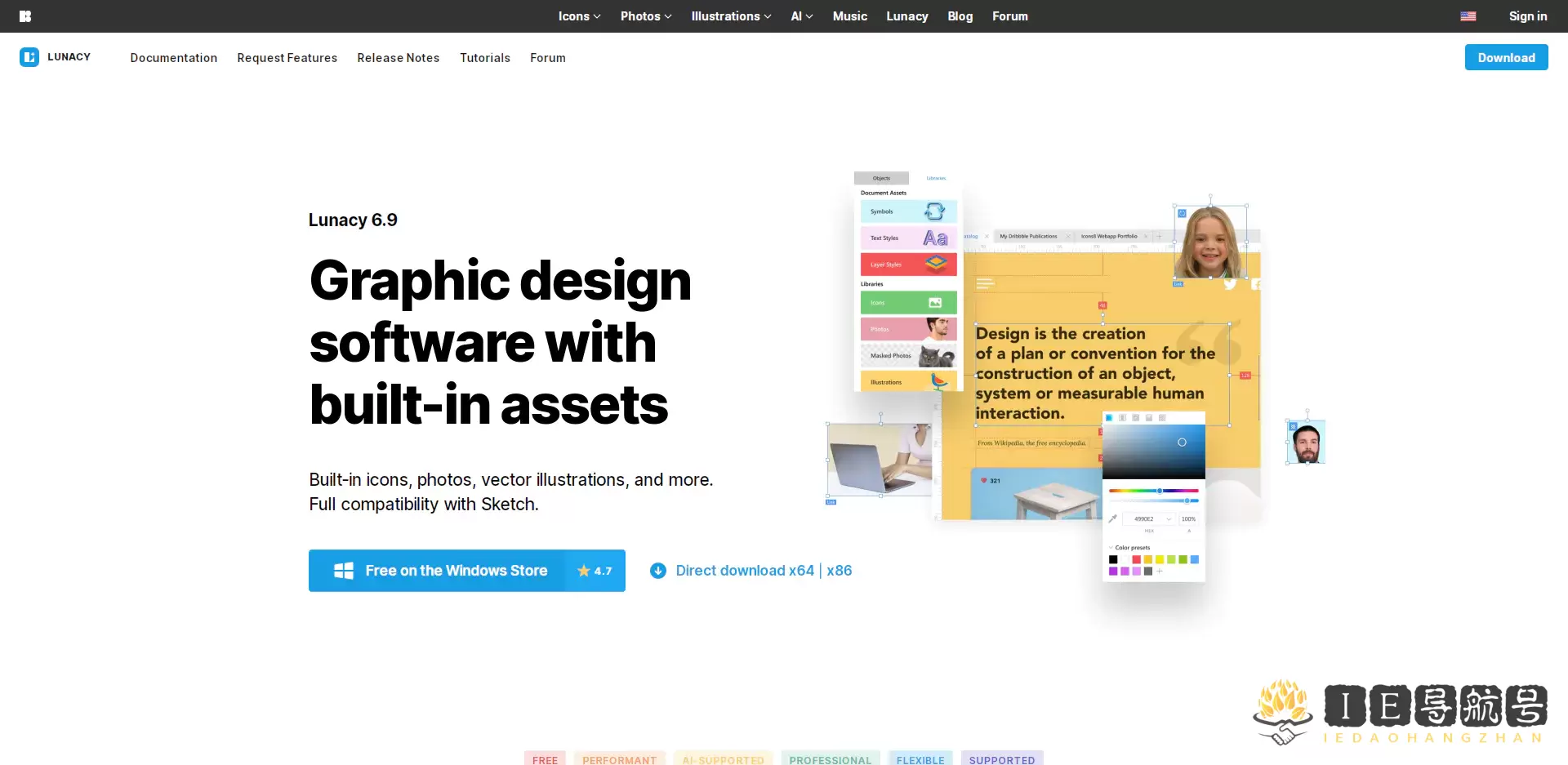Click the bearded man portrait thumbnail
Image resolution: width=1568 pixels, height=765 pixels.
pyautogui.click(x=1306, y=443)
